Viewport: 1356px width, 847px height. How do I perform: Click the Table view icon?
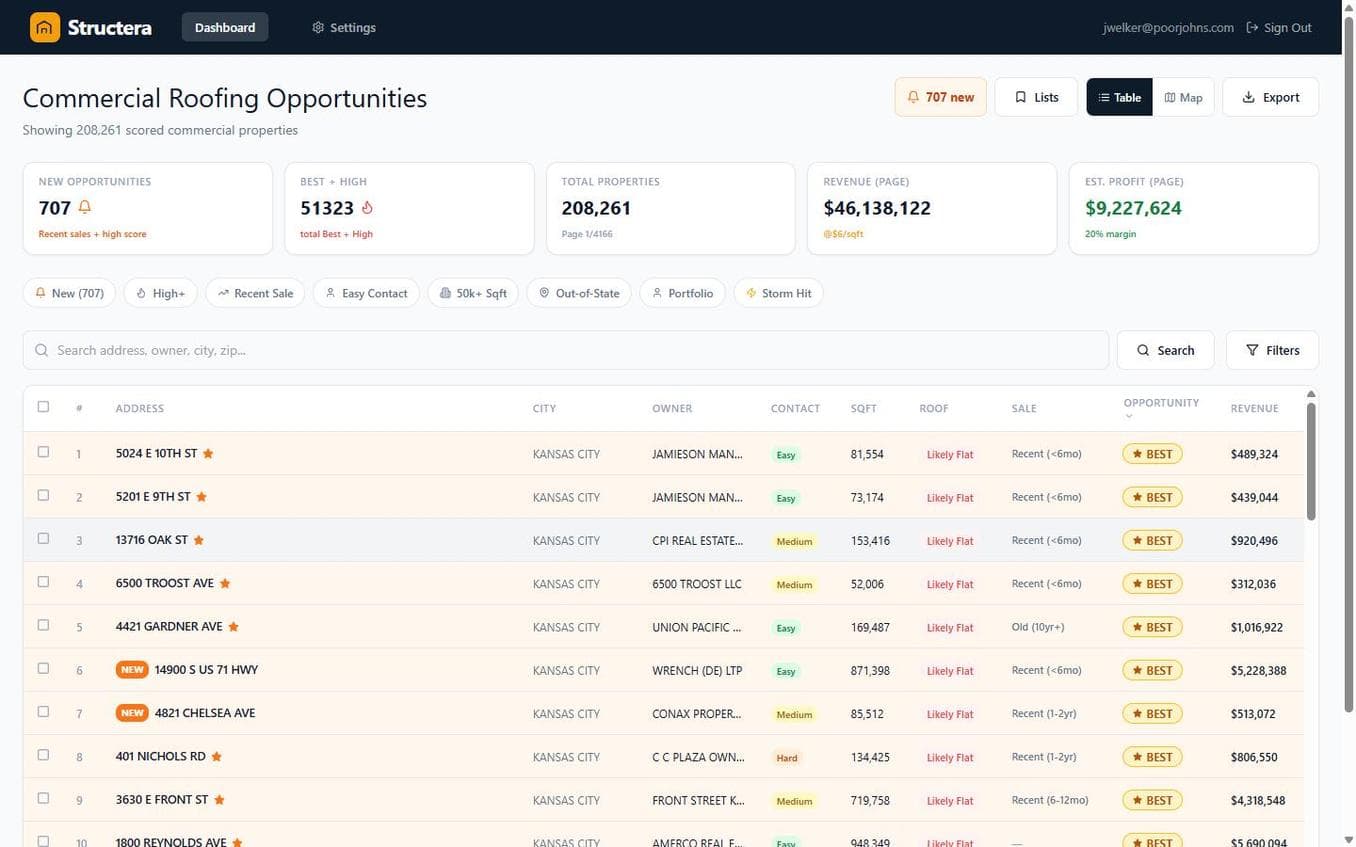tap(1104, 97)
